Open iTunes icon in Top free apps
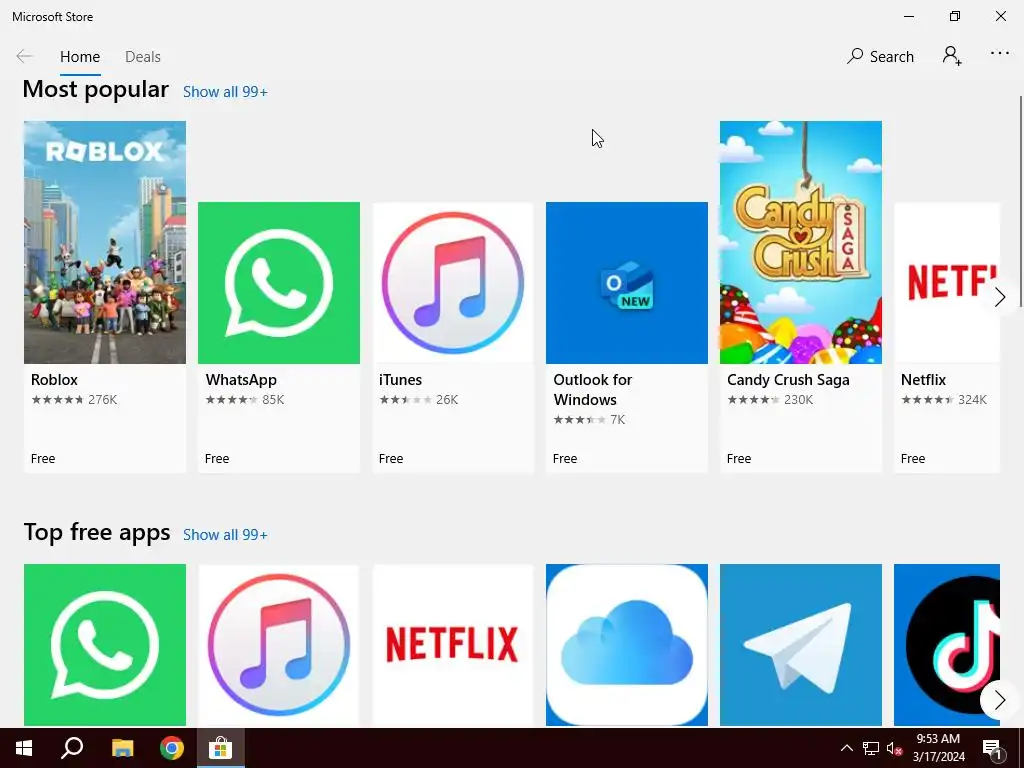The height and width of the screenshot is (768, 1024). (x=279, y=645)
